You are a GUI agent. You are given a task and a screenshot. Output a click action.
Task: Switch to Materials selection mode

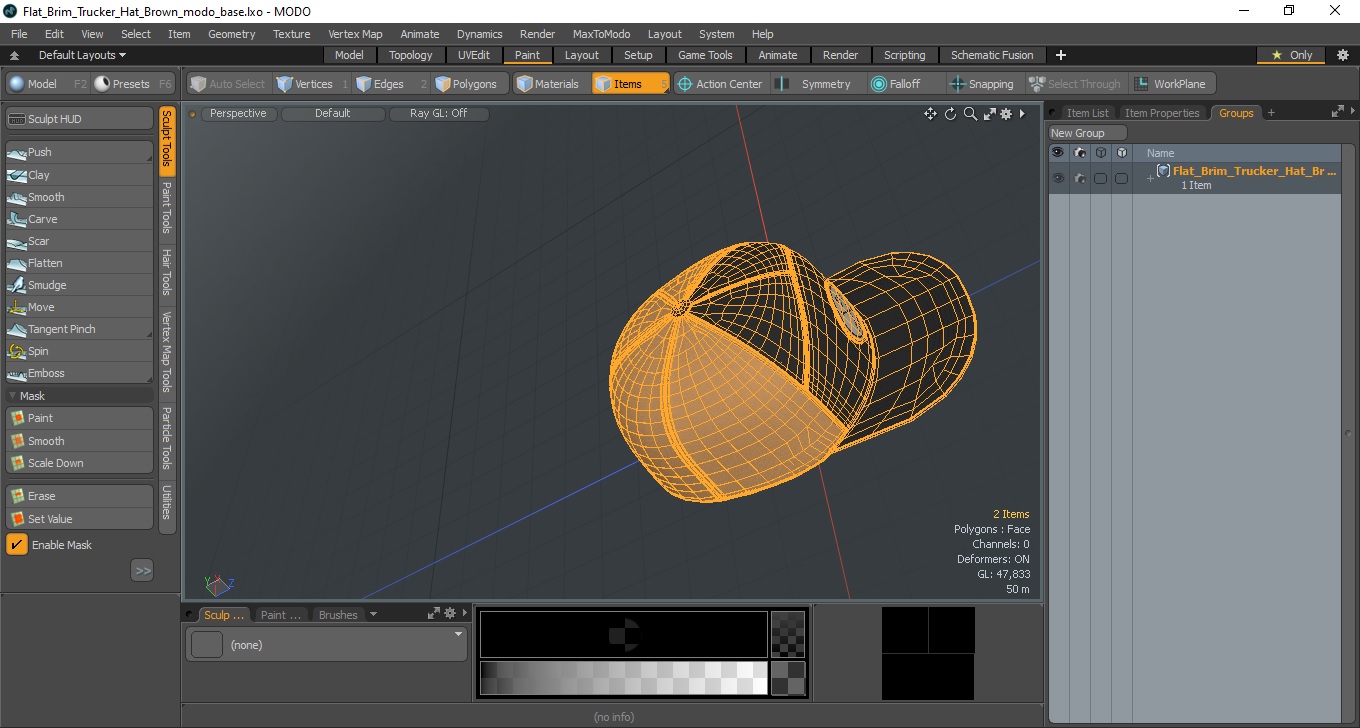coord(550,84)
